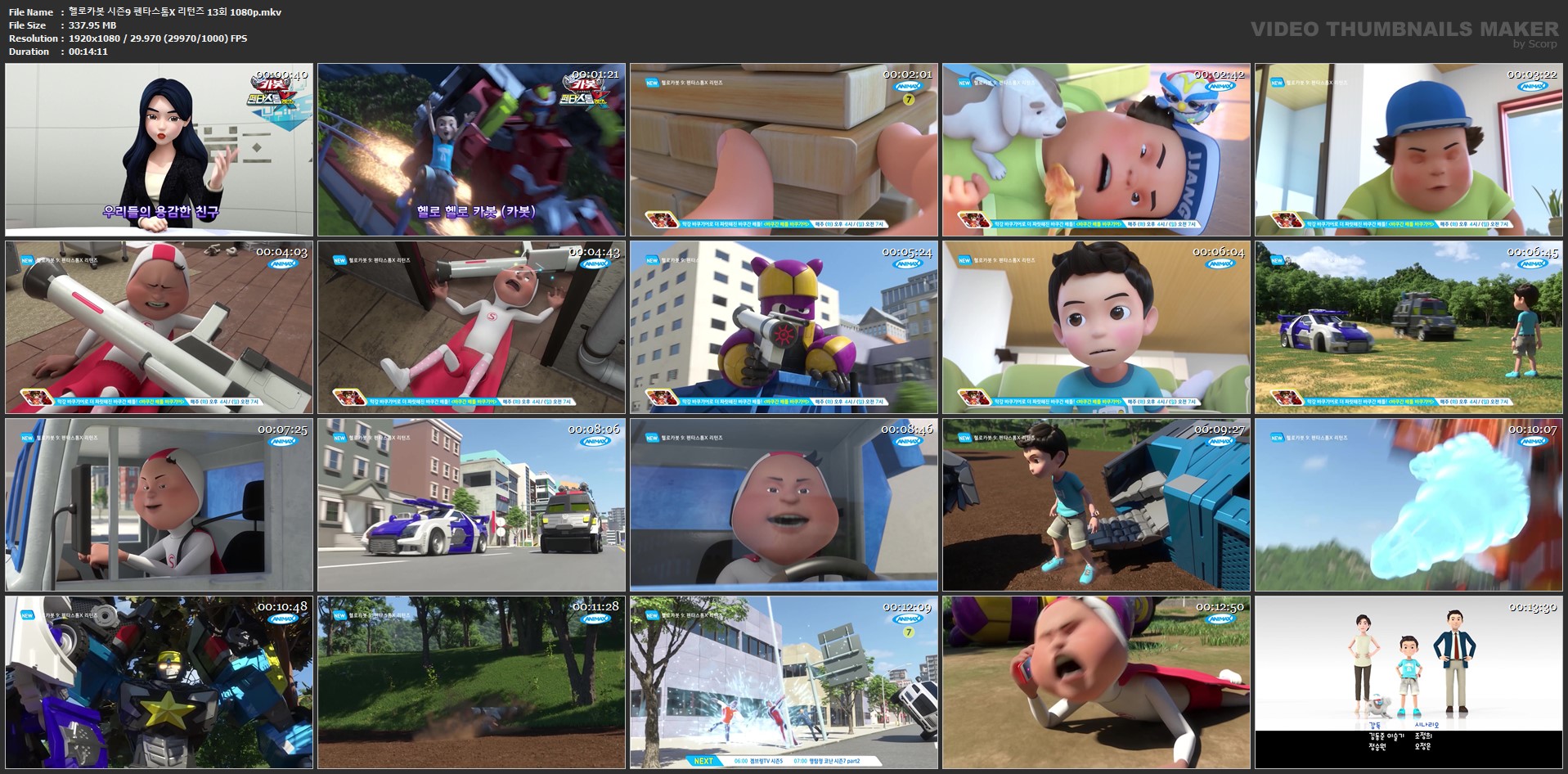The image size is (1568, 774).
Task: Click the Animax logo in the 00:08:06 frame
Action: tap(595, 441)
